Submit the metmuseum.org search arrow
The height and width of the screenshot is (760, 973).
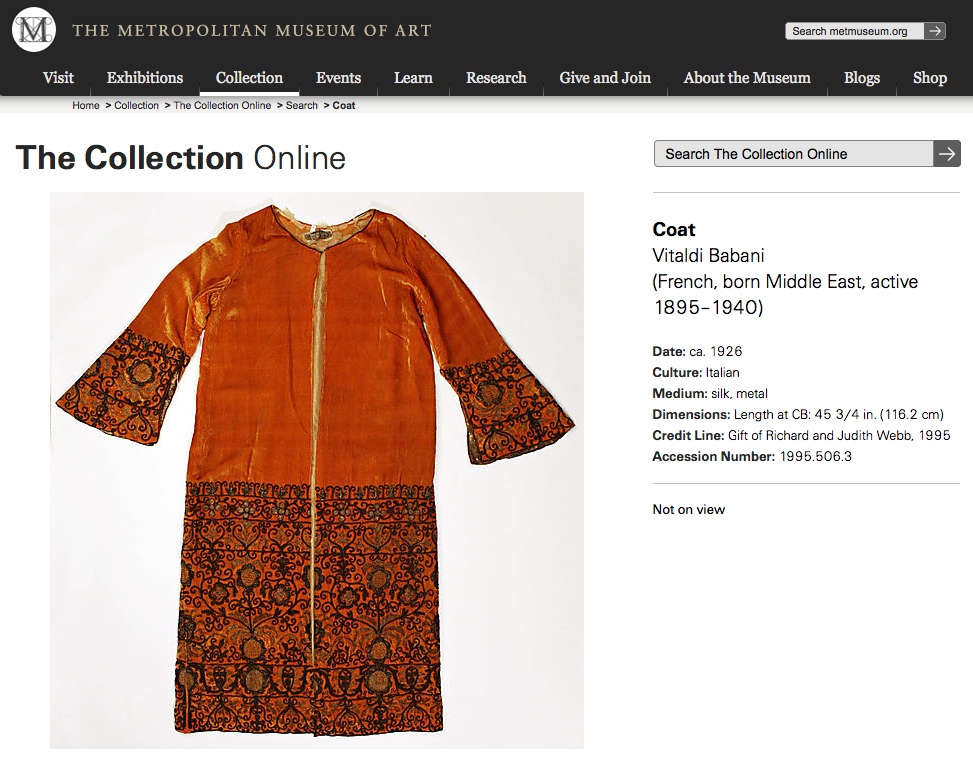point(935,31)
